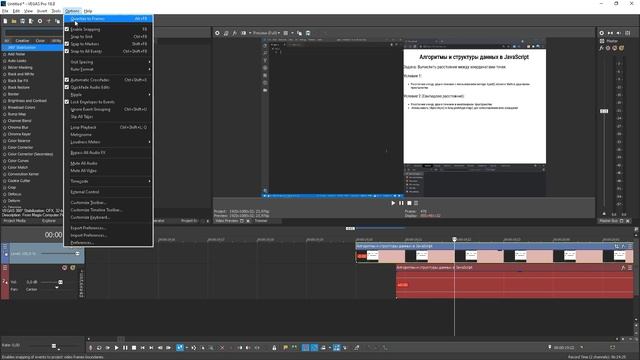Viewport: 640px width, 360px height.
Task: Expand the Loudness Meters submenu
Action: (x=108, y=142)
